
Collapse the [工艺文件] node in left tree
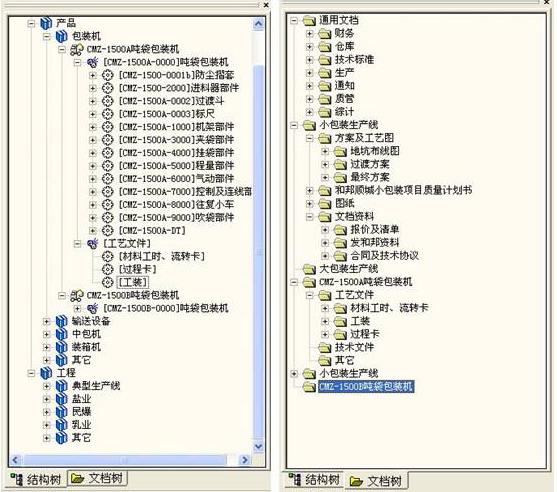pos(77,244)
